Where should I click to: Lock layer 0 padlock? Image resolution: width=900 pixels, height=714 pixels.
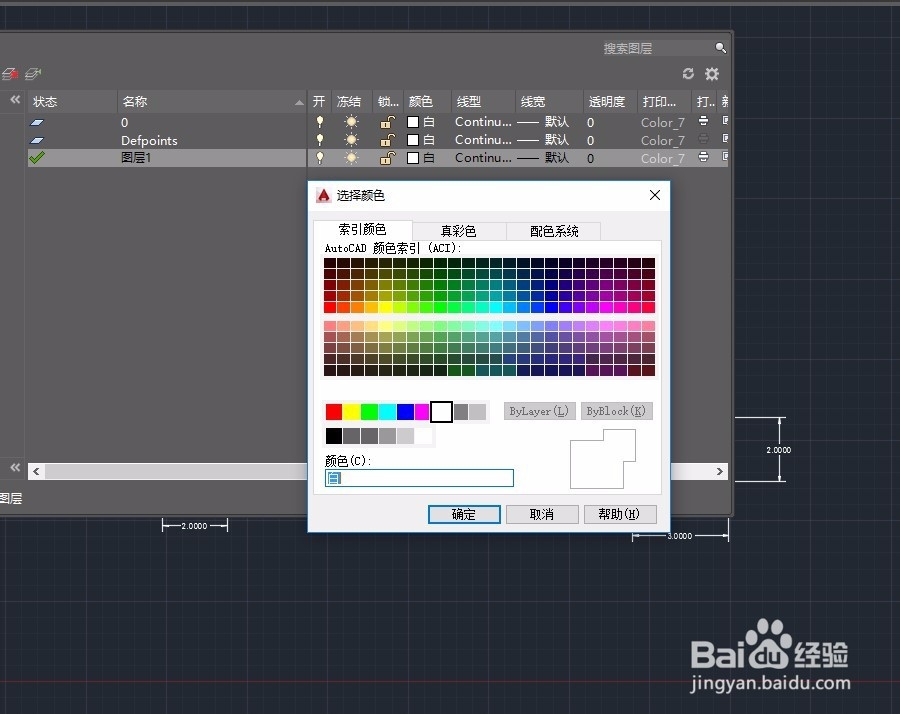coord(387,122)
